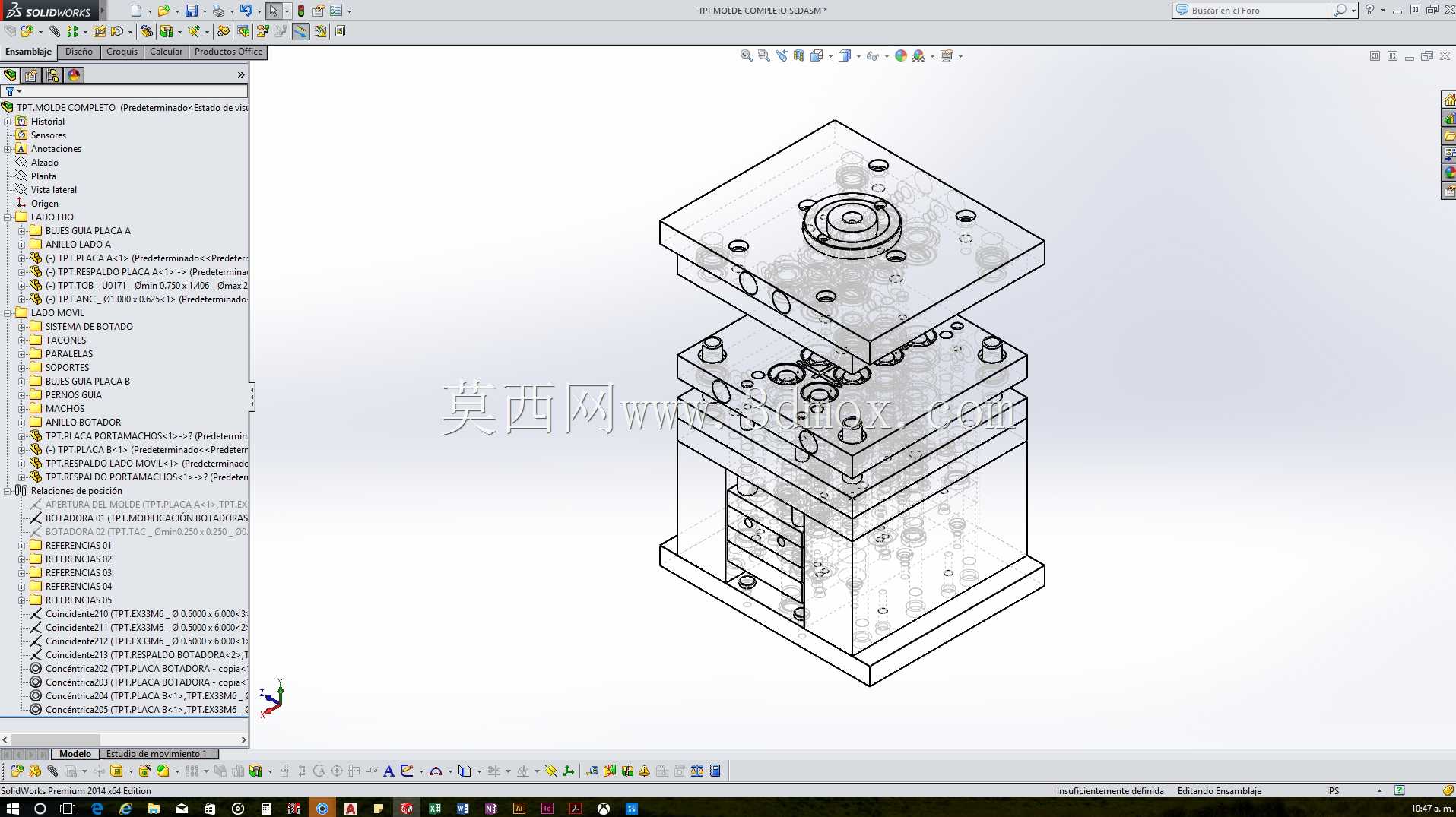Click the Save icon in top toolbar
The image size is (1456, 817).
point(192,11)
